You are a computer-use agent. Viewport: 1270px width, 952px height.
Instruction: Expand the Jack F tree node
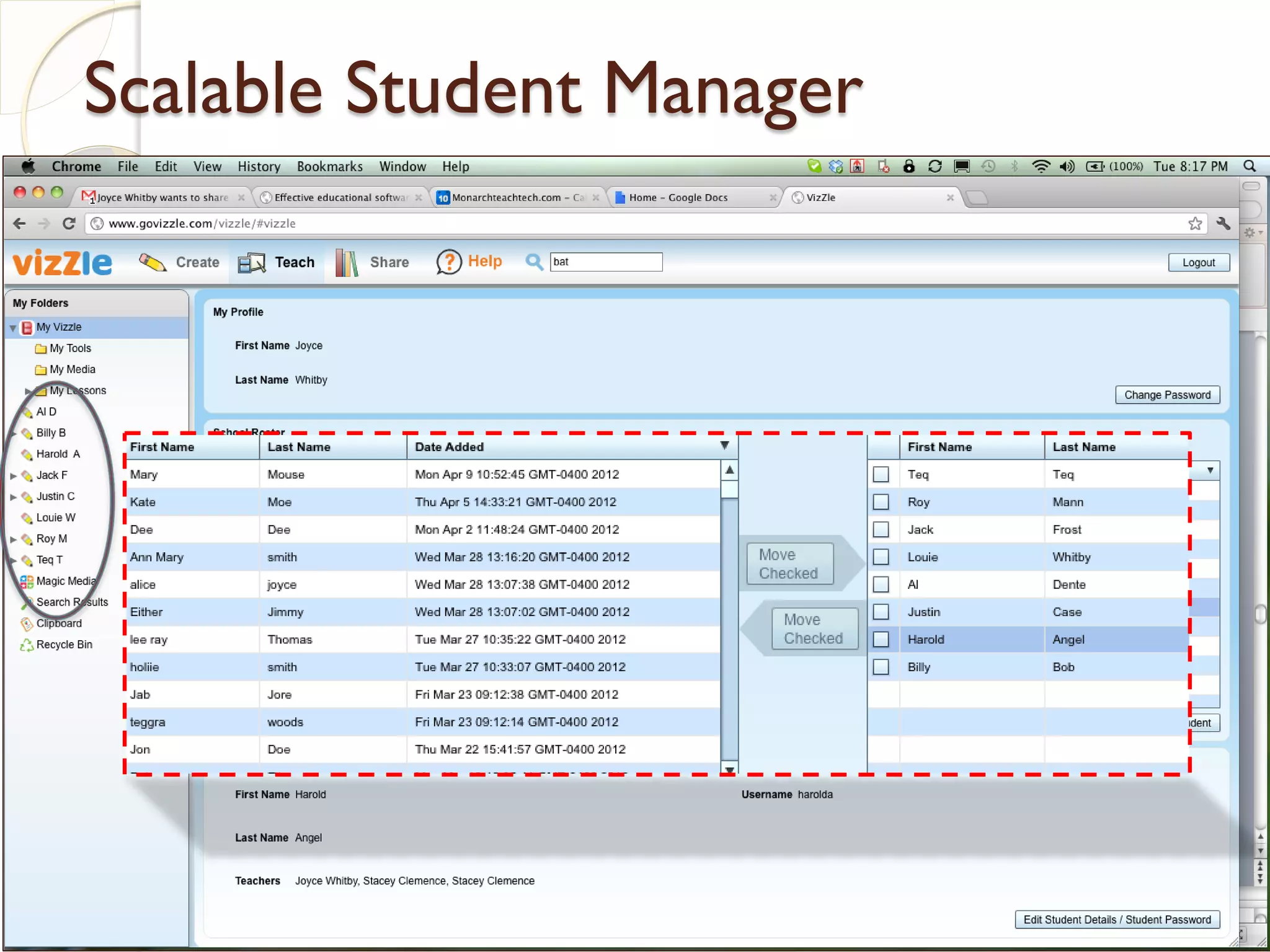[13, 476]
